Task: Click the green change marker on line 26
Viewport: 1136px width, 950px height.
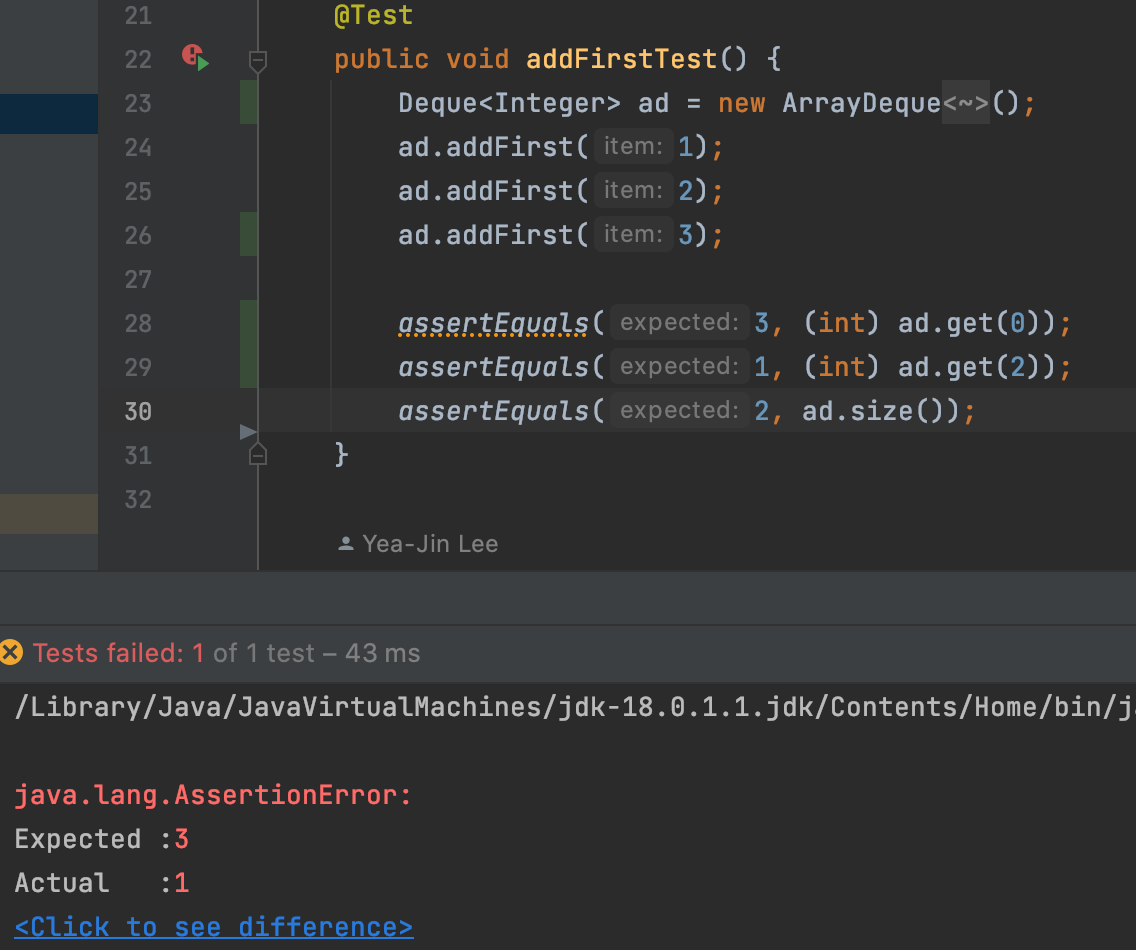Action: click(x=249, y=235)
